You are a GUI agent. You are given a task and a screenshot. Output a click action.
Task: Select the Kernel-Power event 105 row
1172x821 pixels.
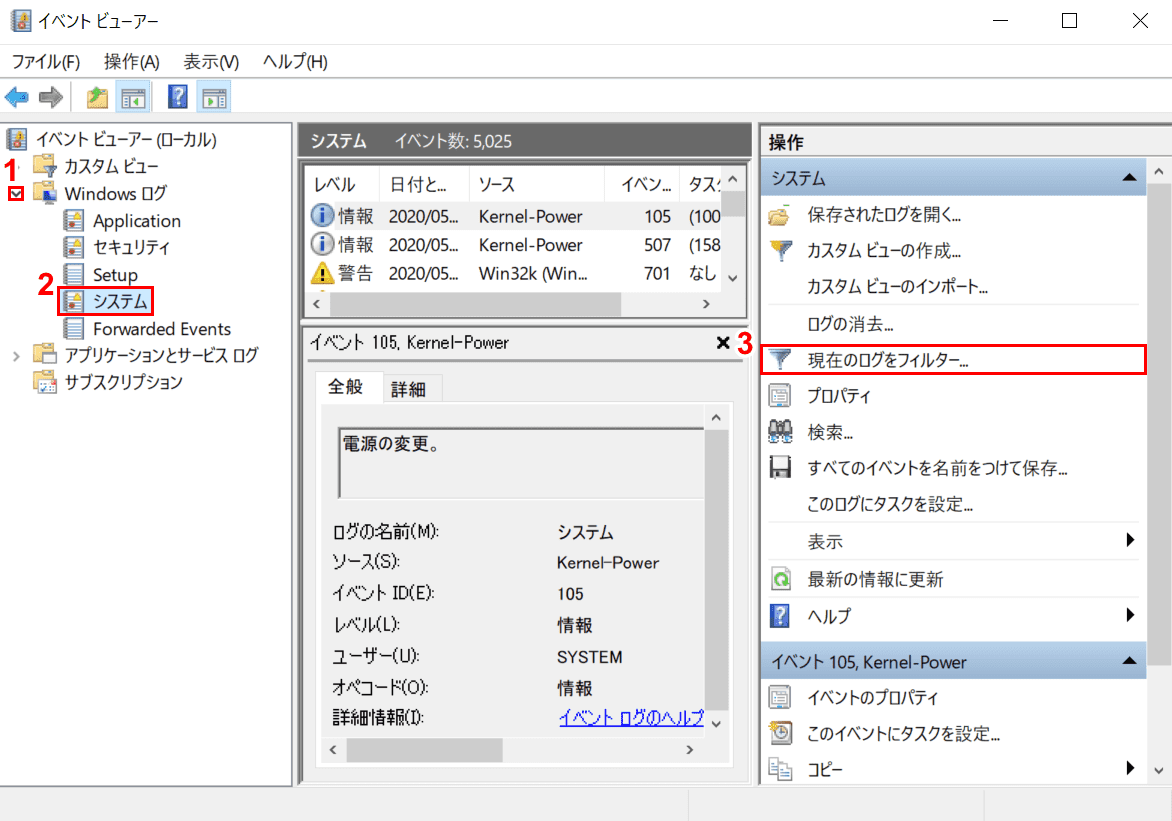click(x=514, y=216)
